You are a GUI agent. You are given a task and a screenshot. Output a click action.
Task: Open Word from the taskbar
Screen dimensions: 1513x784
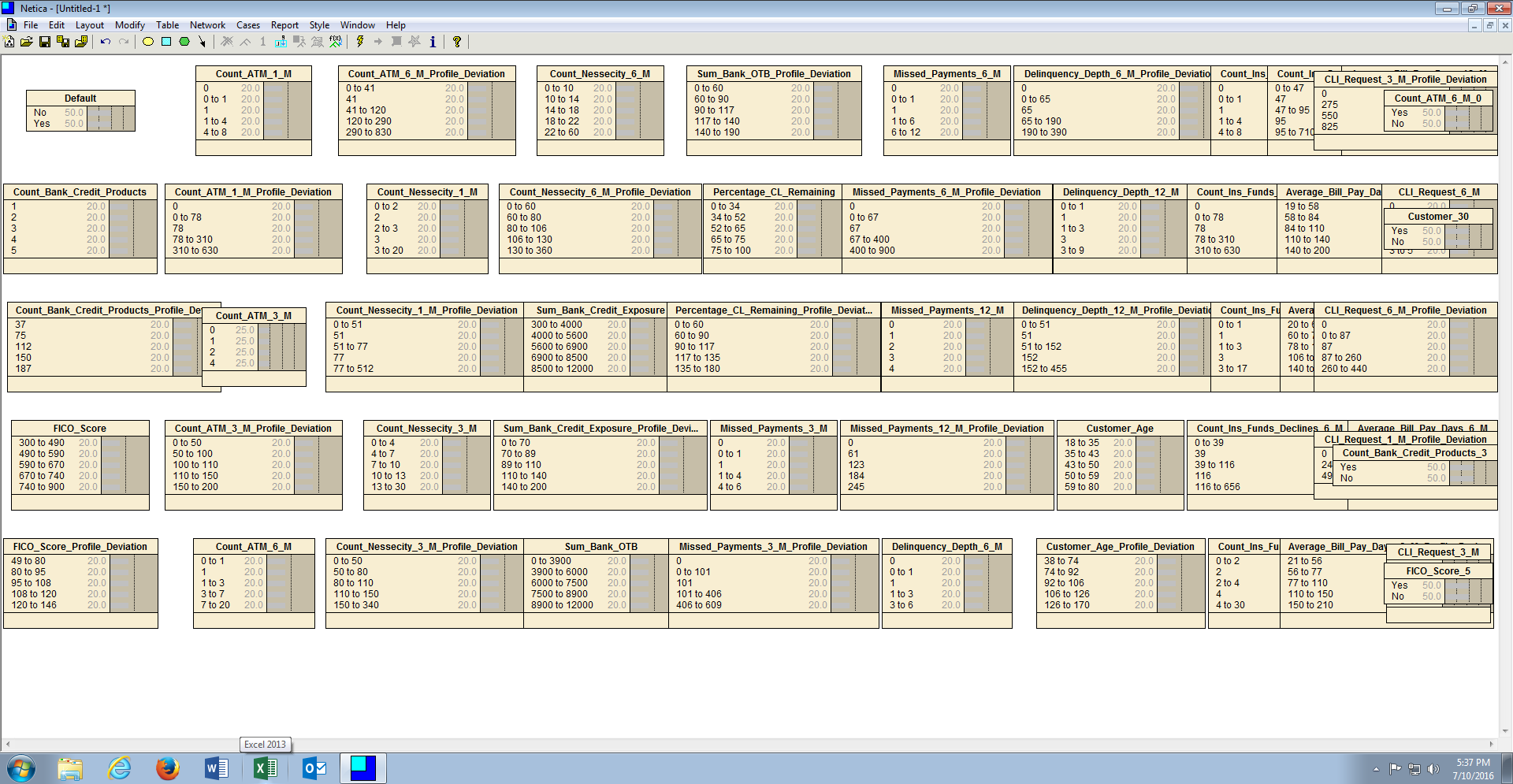pyautogui.click(x=216, y=768)
